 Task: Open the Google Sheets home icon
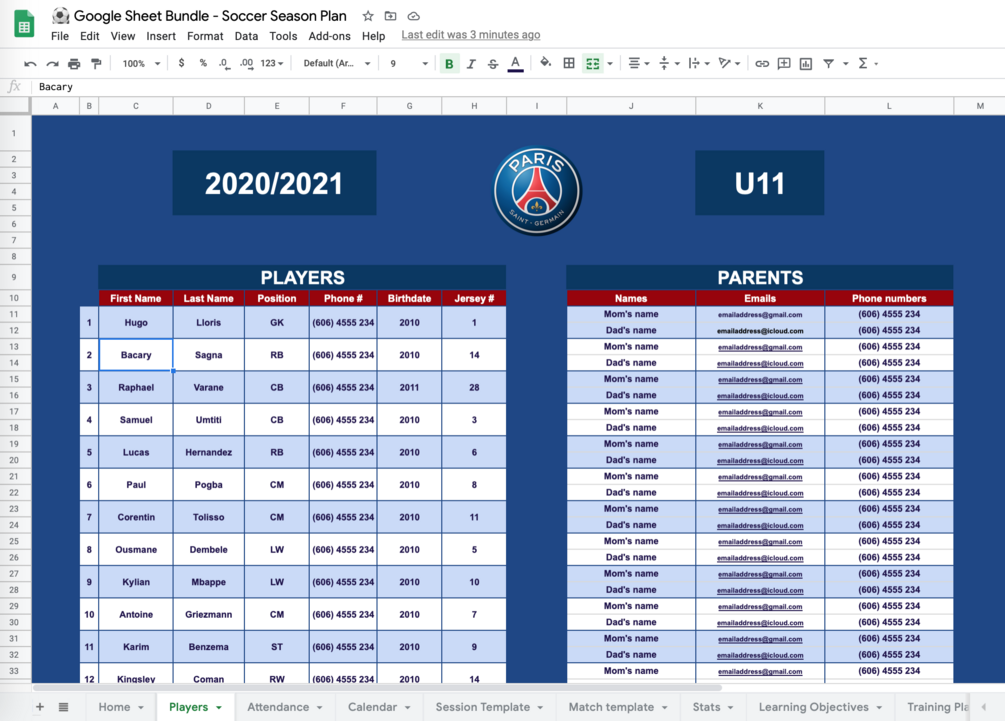click(x=24, y=26)
